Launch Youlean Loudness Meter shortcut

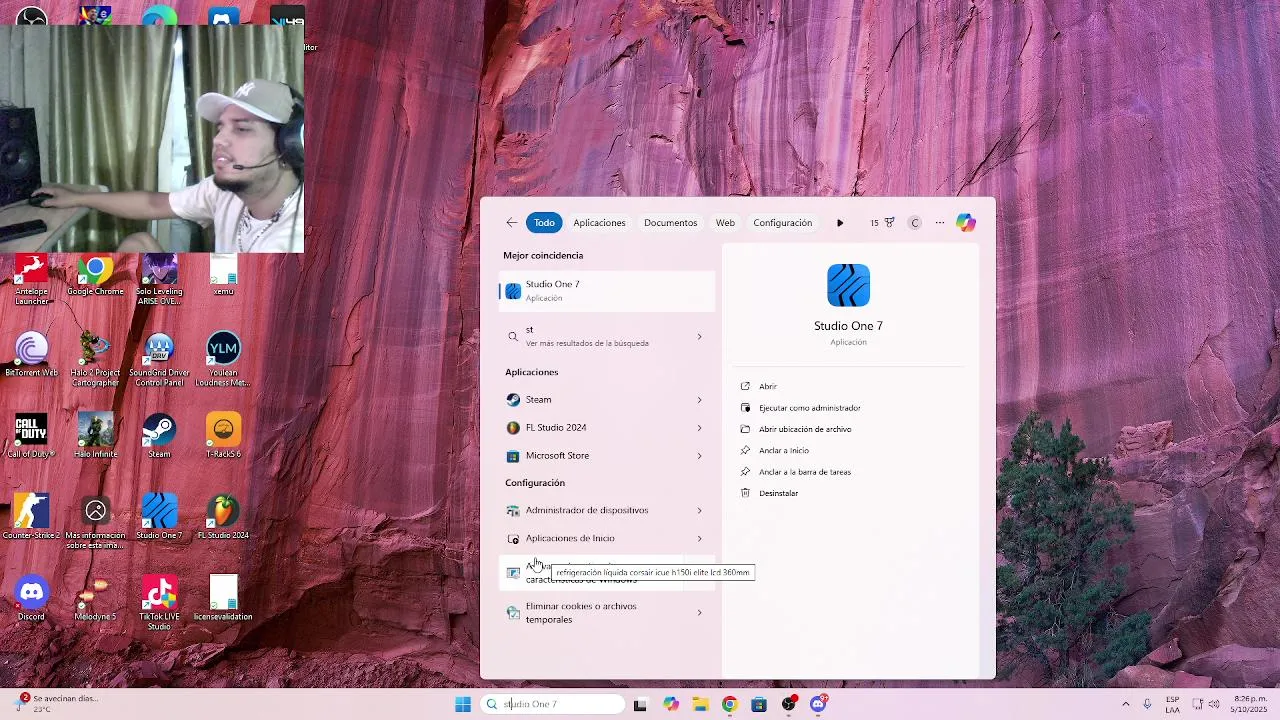pos(223,360)
